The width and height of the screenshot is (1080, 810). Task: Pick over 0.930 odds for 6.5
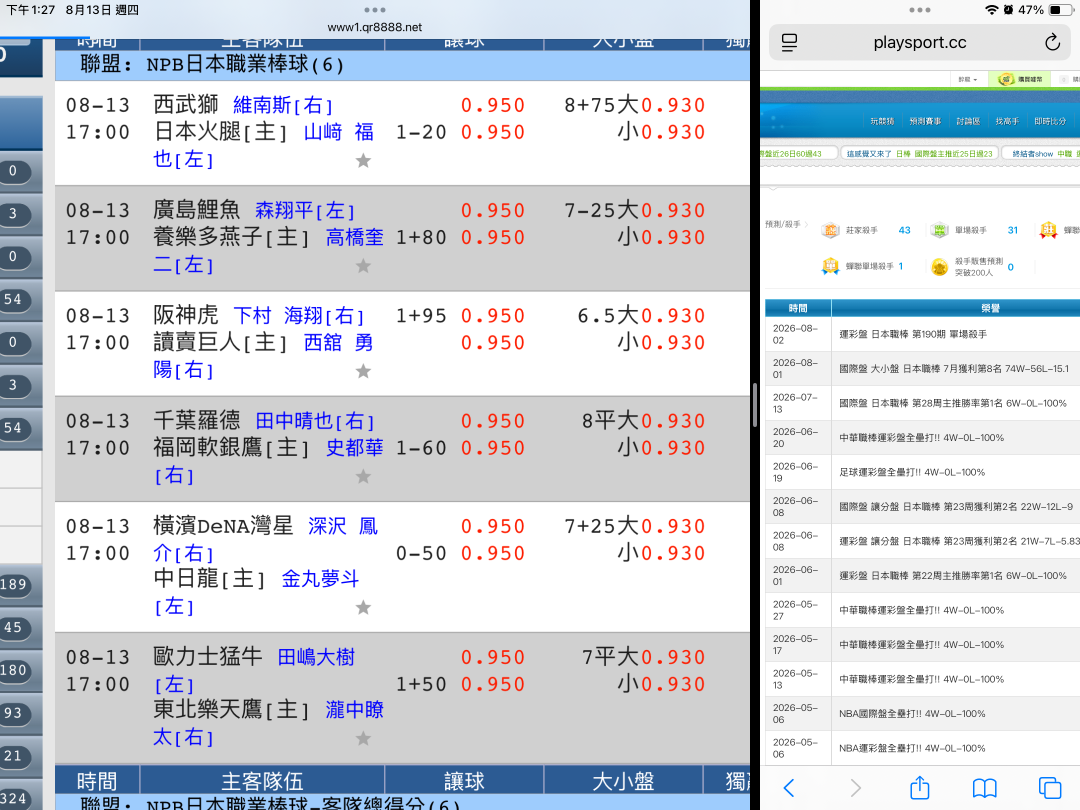[x=673, y=316]
